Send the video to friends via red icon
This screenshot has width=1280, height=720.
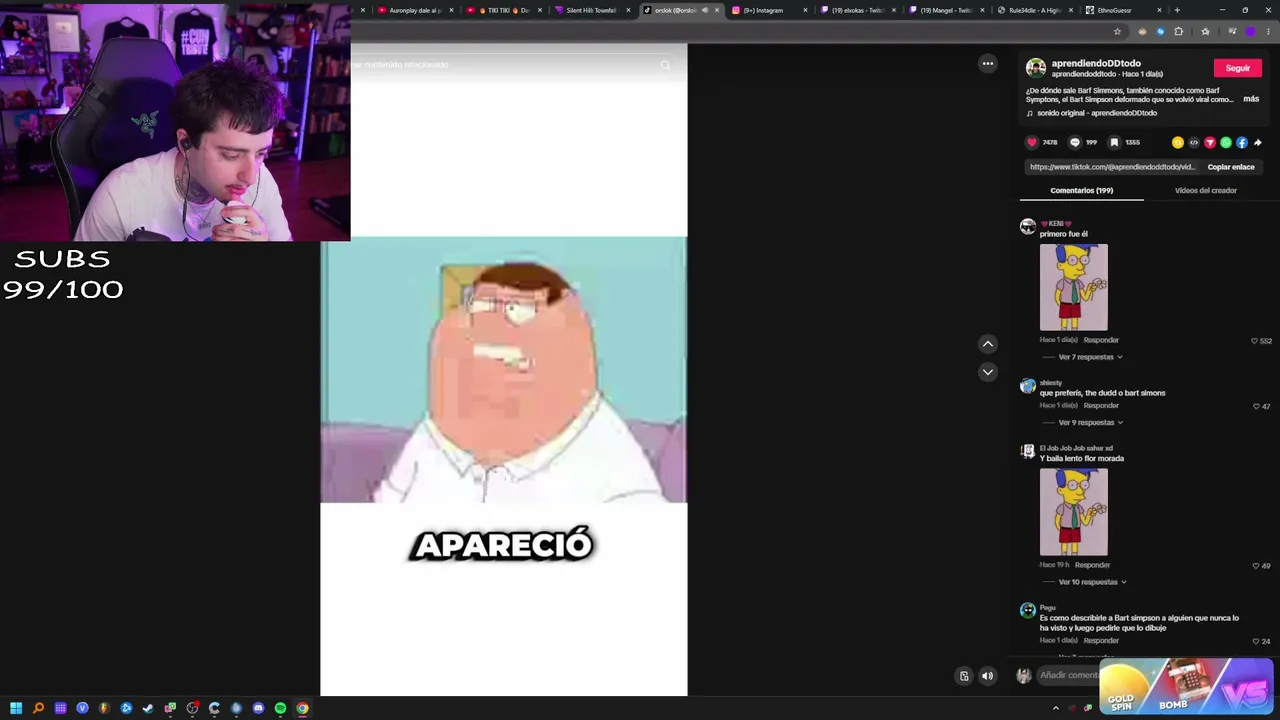click(1210, 142)
